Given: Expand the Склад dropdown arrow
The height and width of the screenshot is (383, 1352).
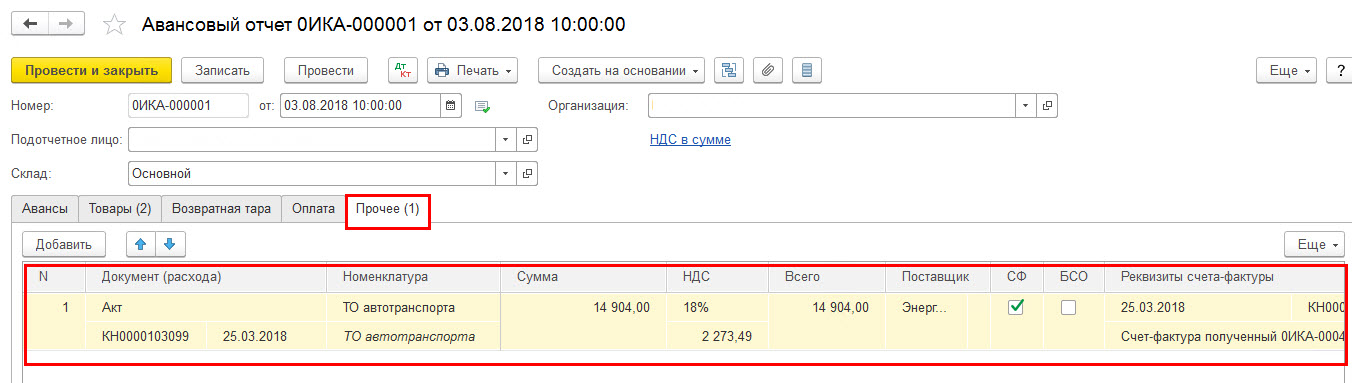Looking at the screenshot, I should (505, 174).
